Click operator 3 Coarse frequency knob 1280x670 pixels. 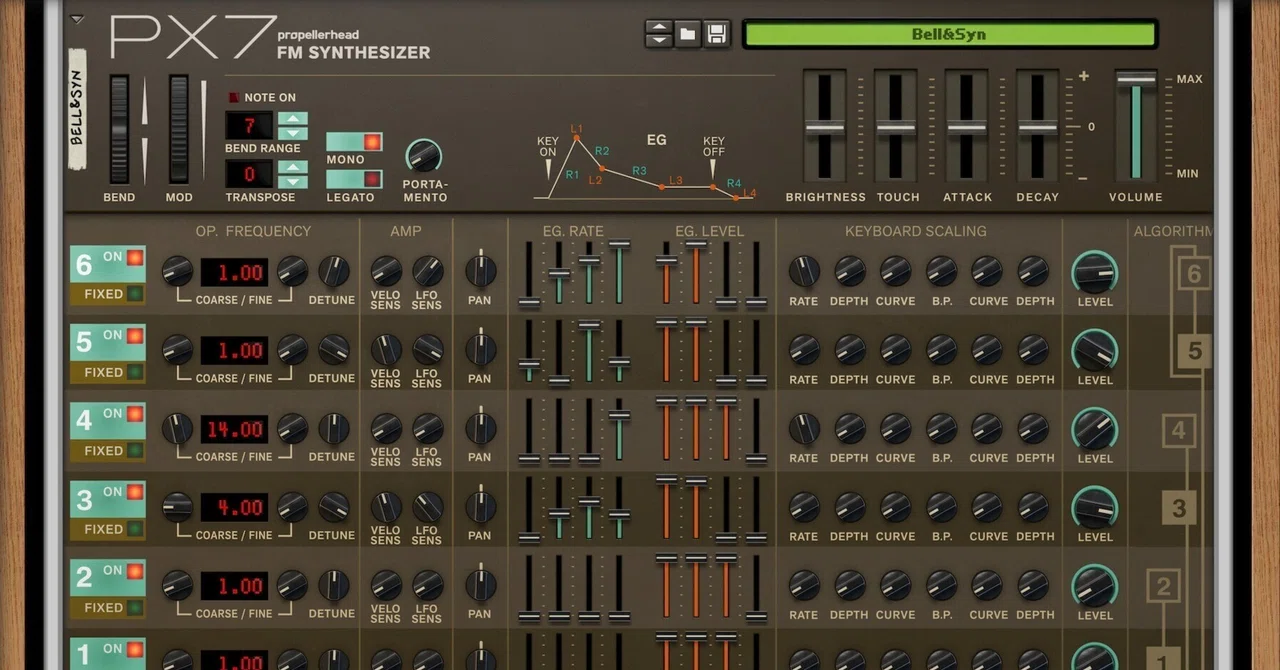177,507
